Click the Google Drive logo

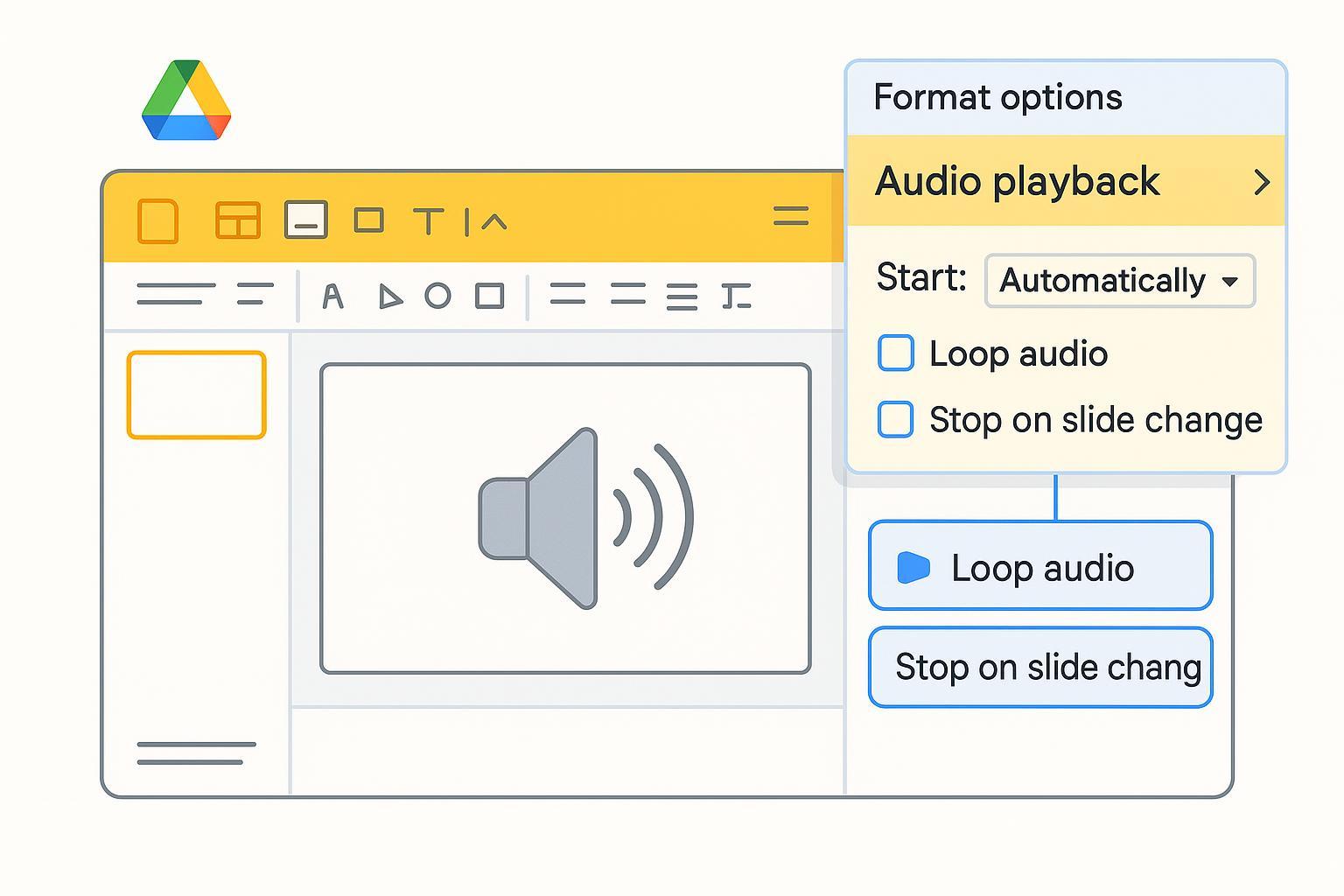click(186, 101)
